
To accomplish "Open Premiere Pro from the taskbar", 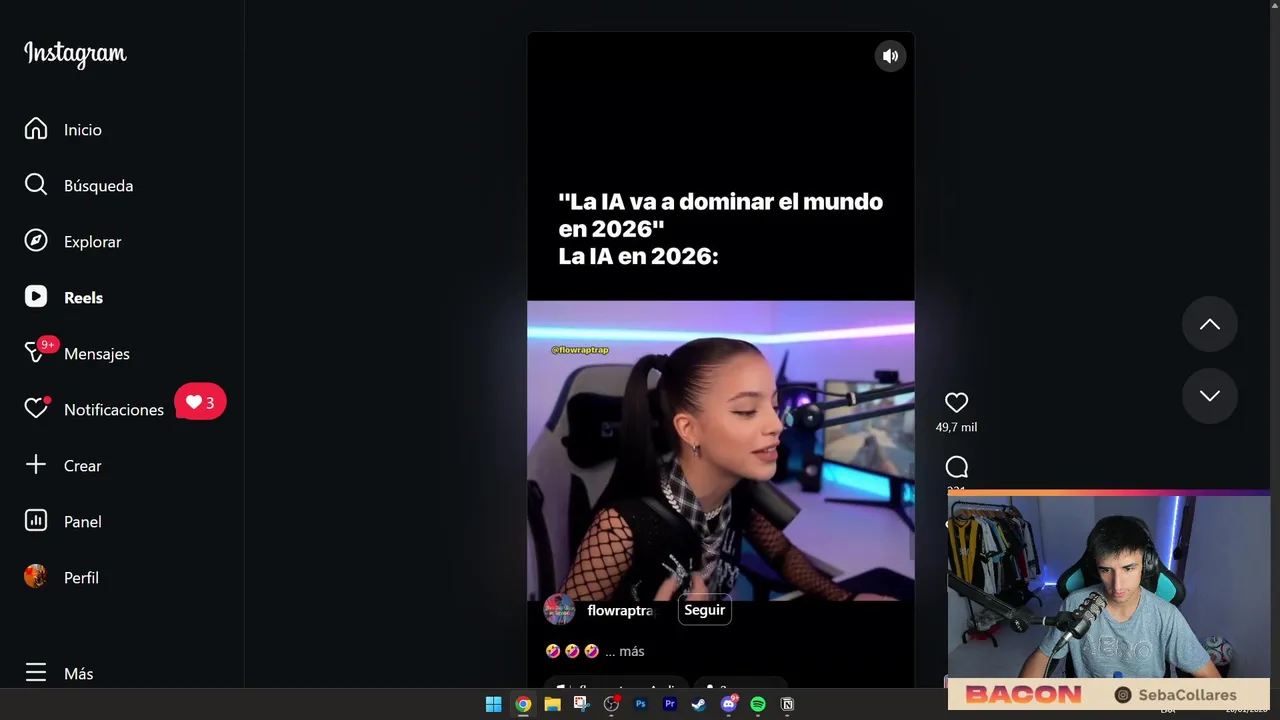I will [670, 704].
